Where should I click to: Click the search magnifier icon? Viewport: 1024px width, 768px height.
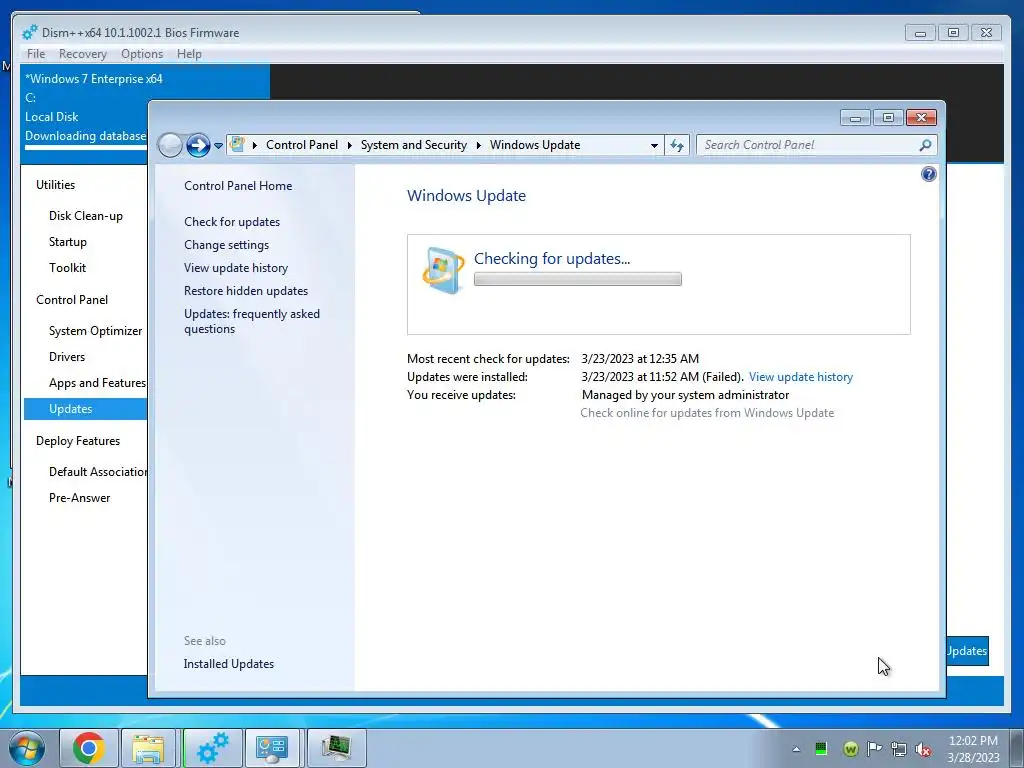click(925, 145)
